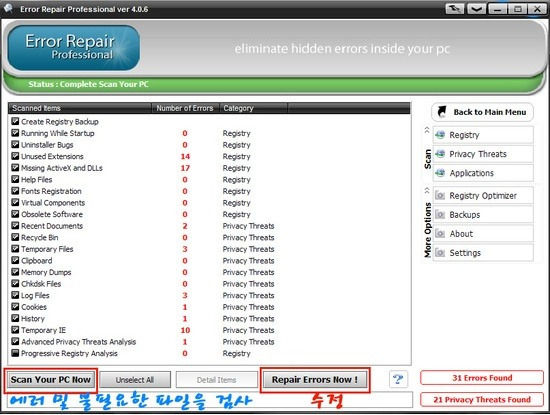Click error count 10 for Temporary IE
The height and width of the screenshot is (415, 550).
click(185, 330)
